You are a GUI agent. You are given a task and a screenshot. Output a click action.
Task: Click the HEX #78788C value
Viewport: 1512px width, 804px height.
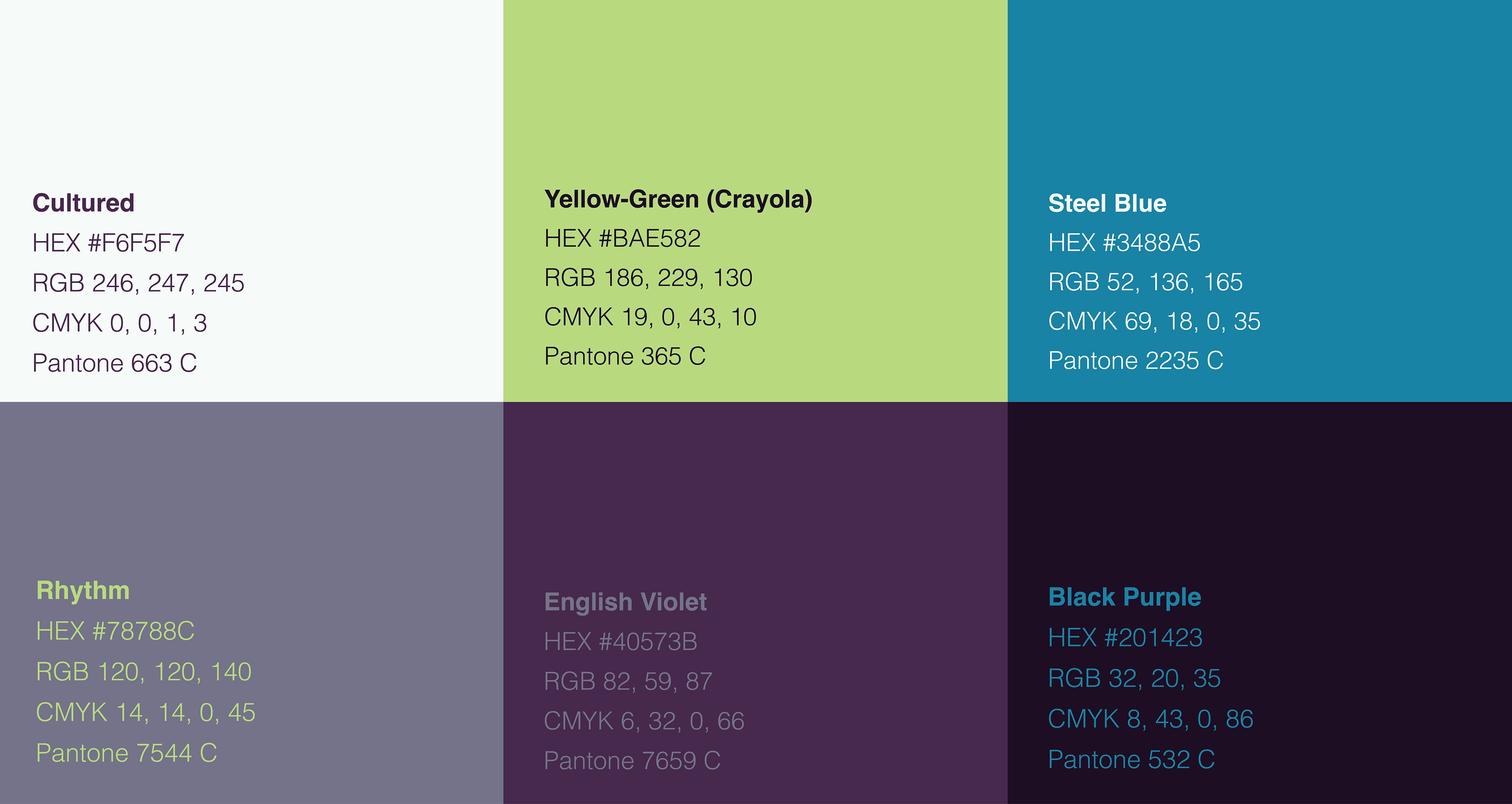click(x=115, y=631)
